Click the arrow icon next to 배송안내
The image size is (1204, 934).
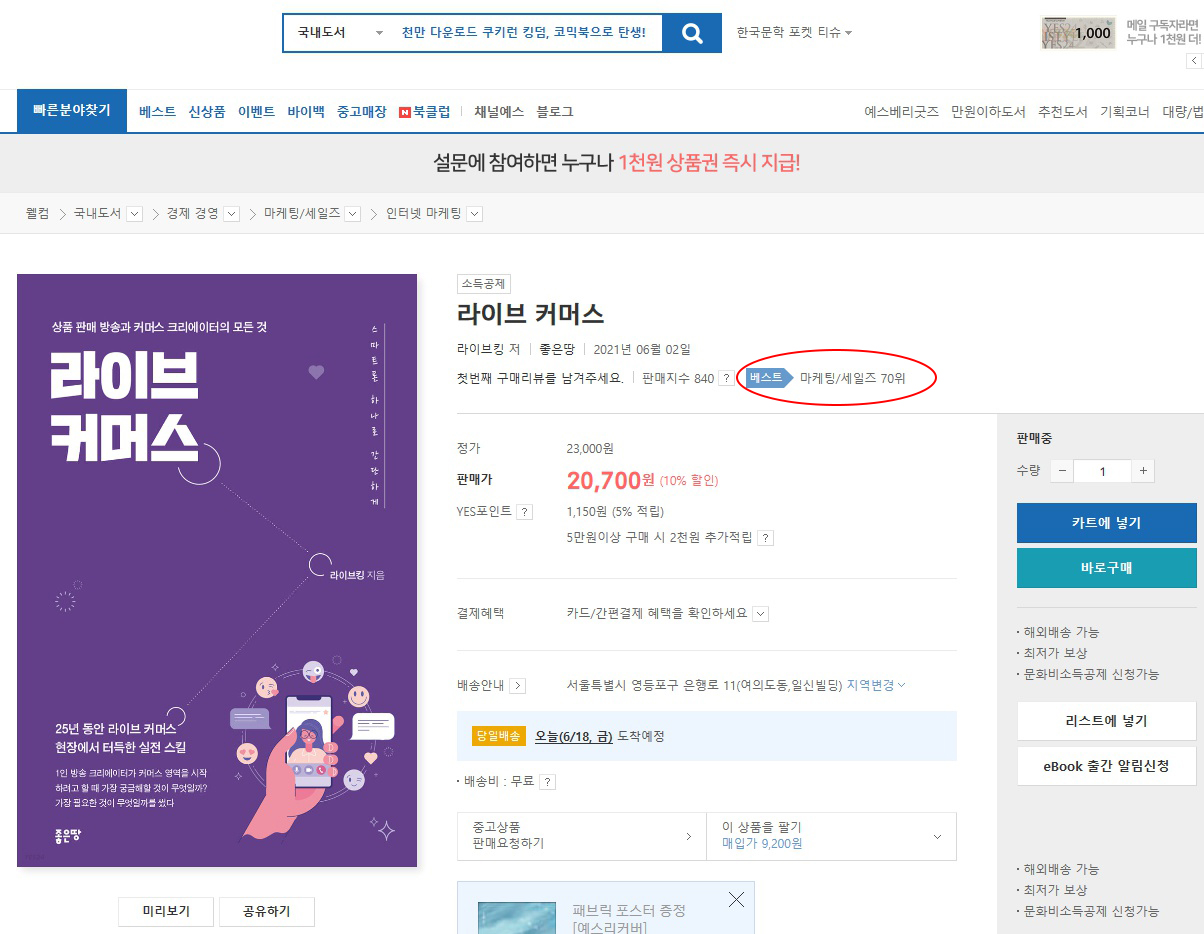tap(518, 686)
